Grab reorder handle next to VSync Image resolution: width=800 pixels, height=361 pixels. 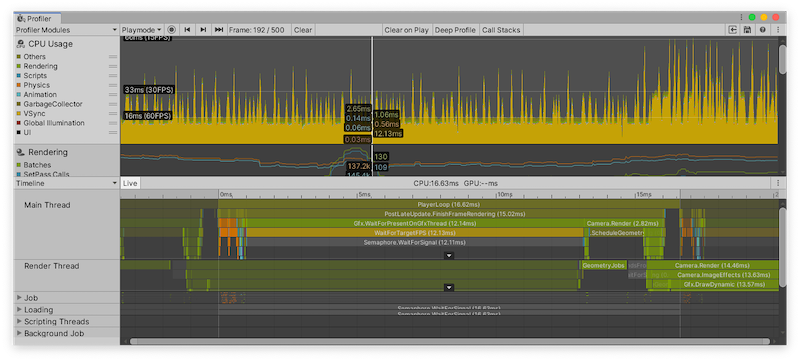pyautogui.click(x=113, y=113)
